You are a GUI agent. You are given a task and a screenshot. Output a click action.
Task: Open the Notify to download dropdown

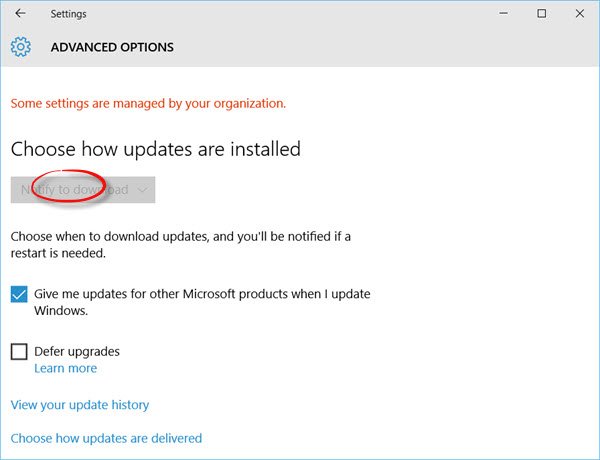click(x=83, y=189)
